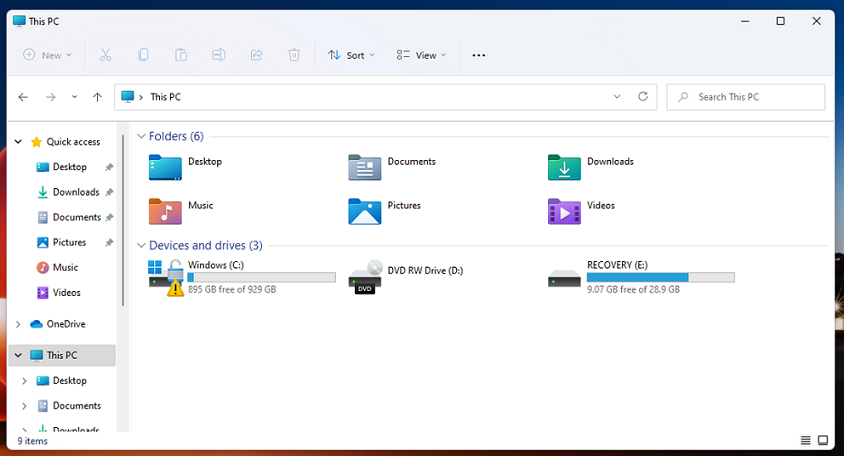Open the New item menu
844x456 pixels.
click(x=47, y=55)
